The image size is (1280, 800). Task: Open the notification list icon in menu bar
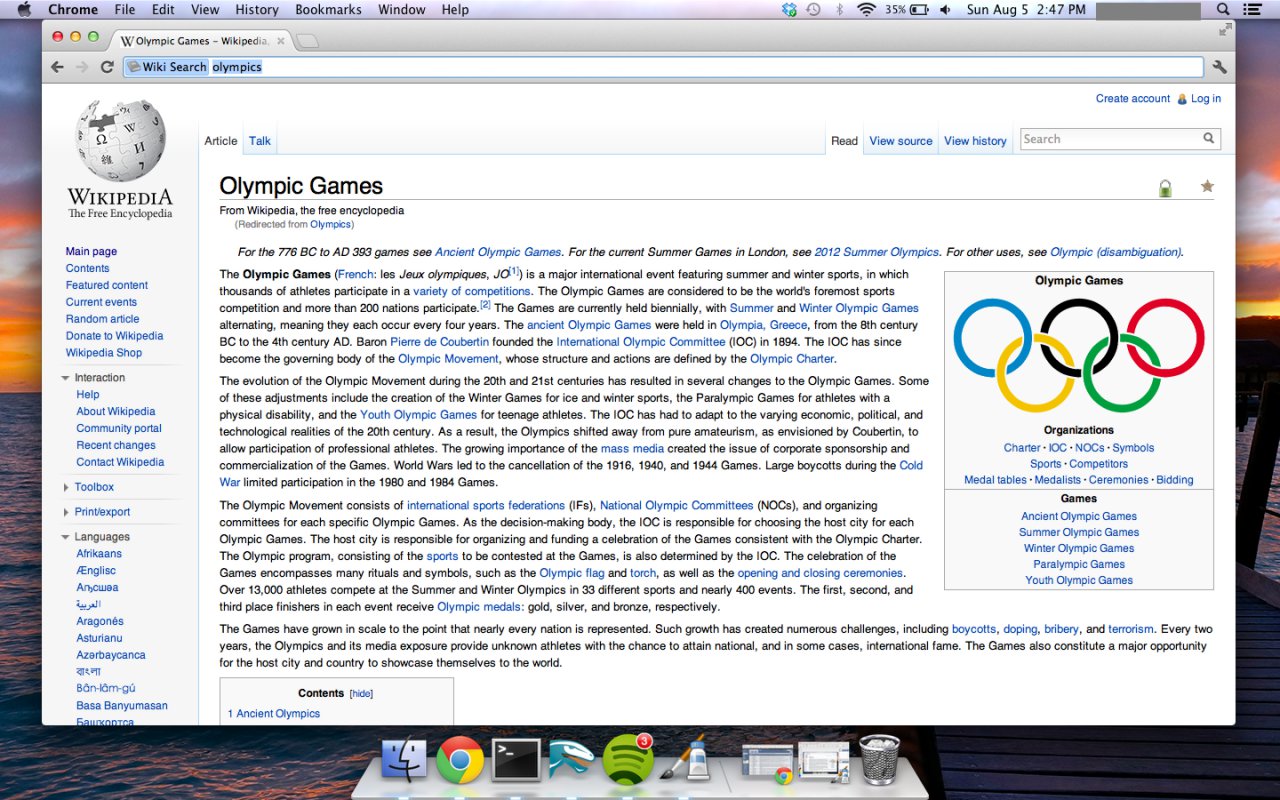tap(1253, 9)
